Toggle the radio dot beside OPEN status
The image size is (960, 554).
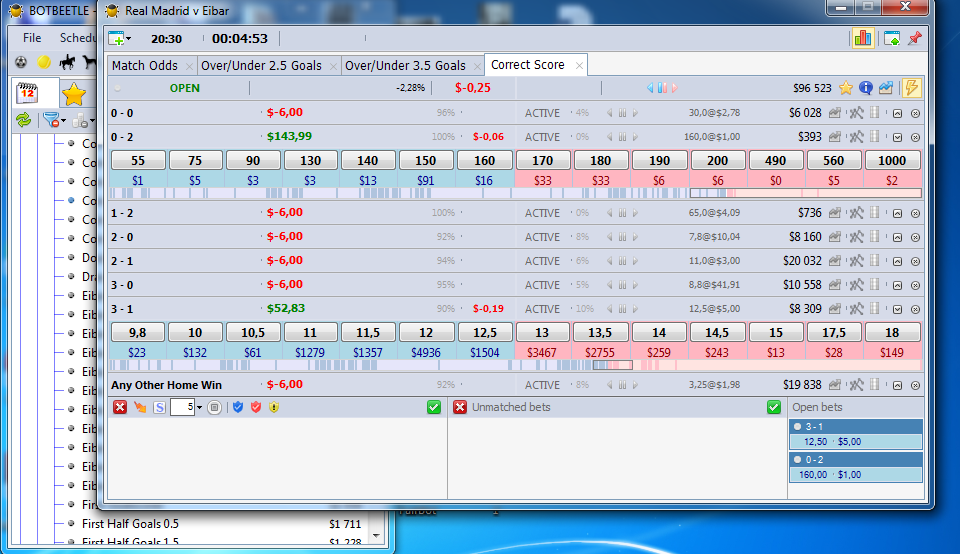pyautogui.click(x=118, y=88)
